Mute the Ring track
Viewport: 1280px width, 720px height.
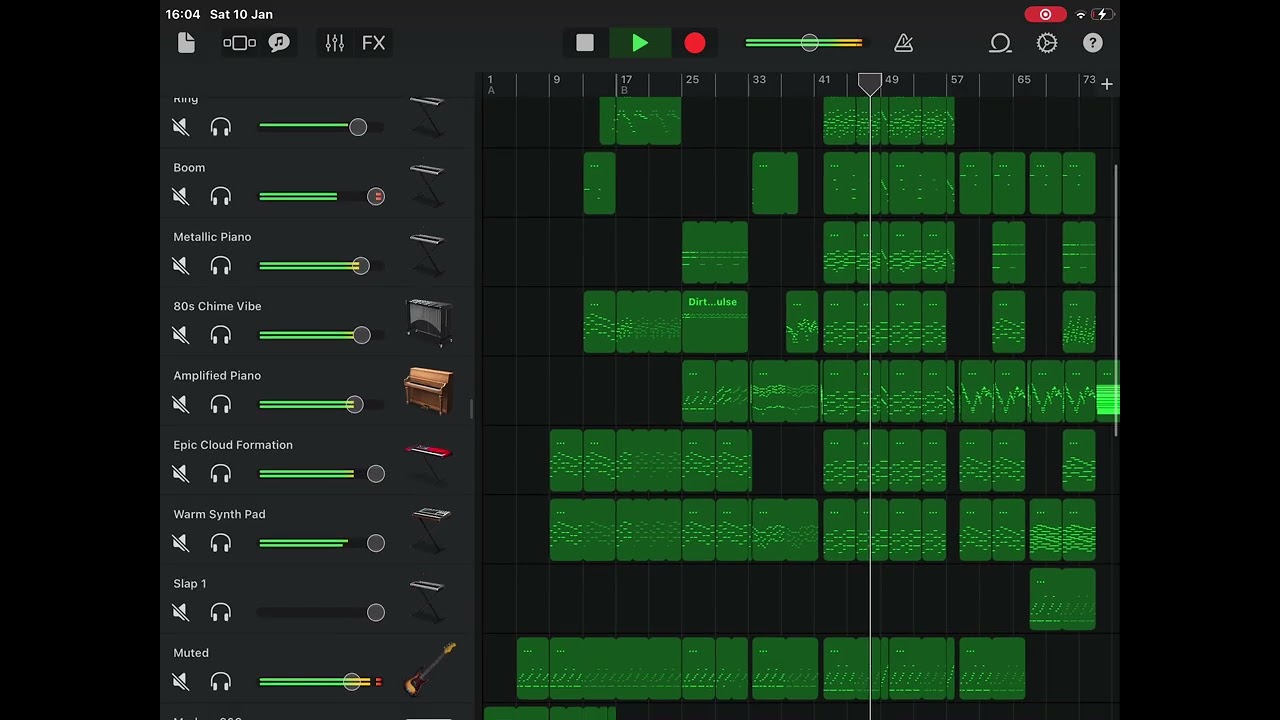(180, 127)
